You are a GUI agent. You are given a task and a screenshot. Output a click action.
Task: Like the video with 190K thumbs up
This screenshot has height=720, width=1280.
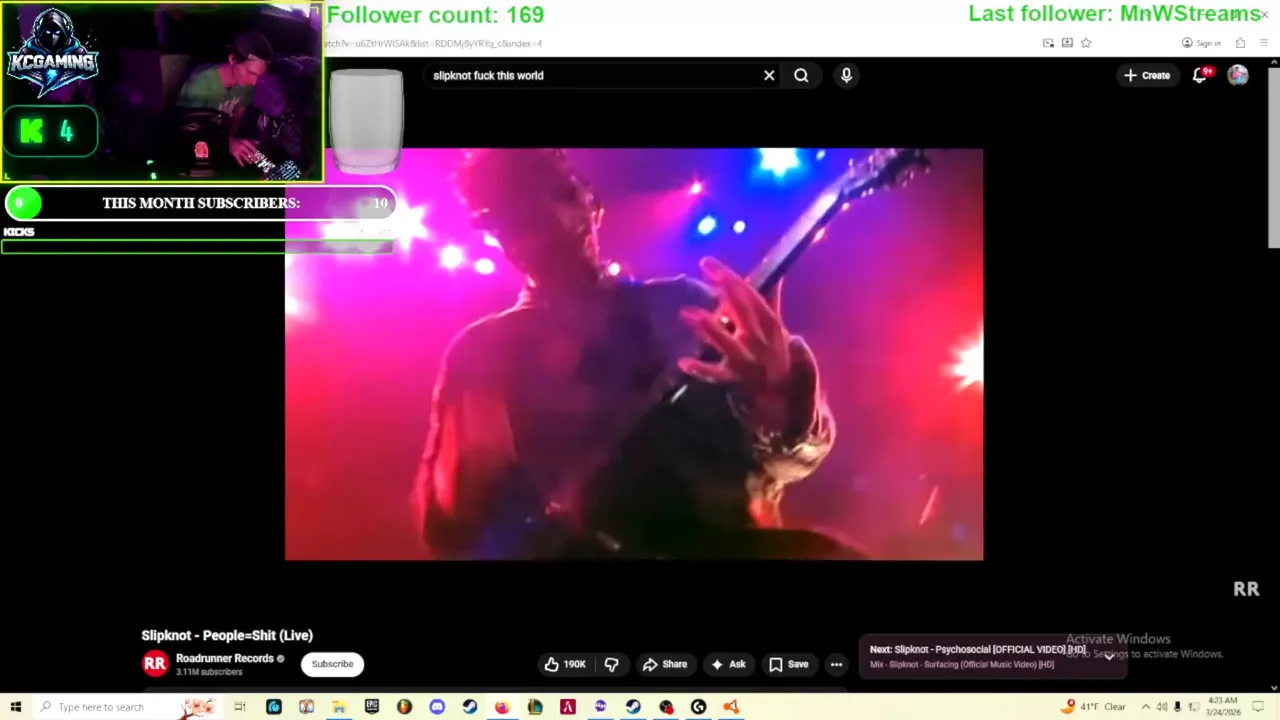coord(565,664)
